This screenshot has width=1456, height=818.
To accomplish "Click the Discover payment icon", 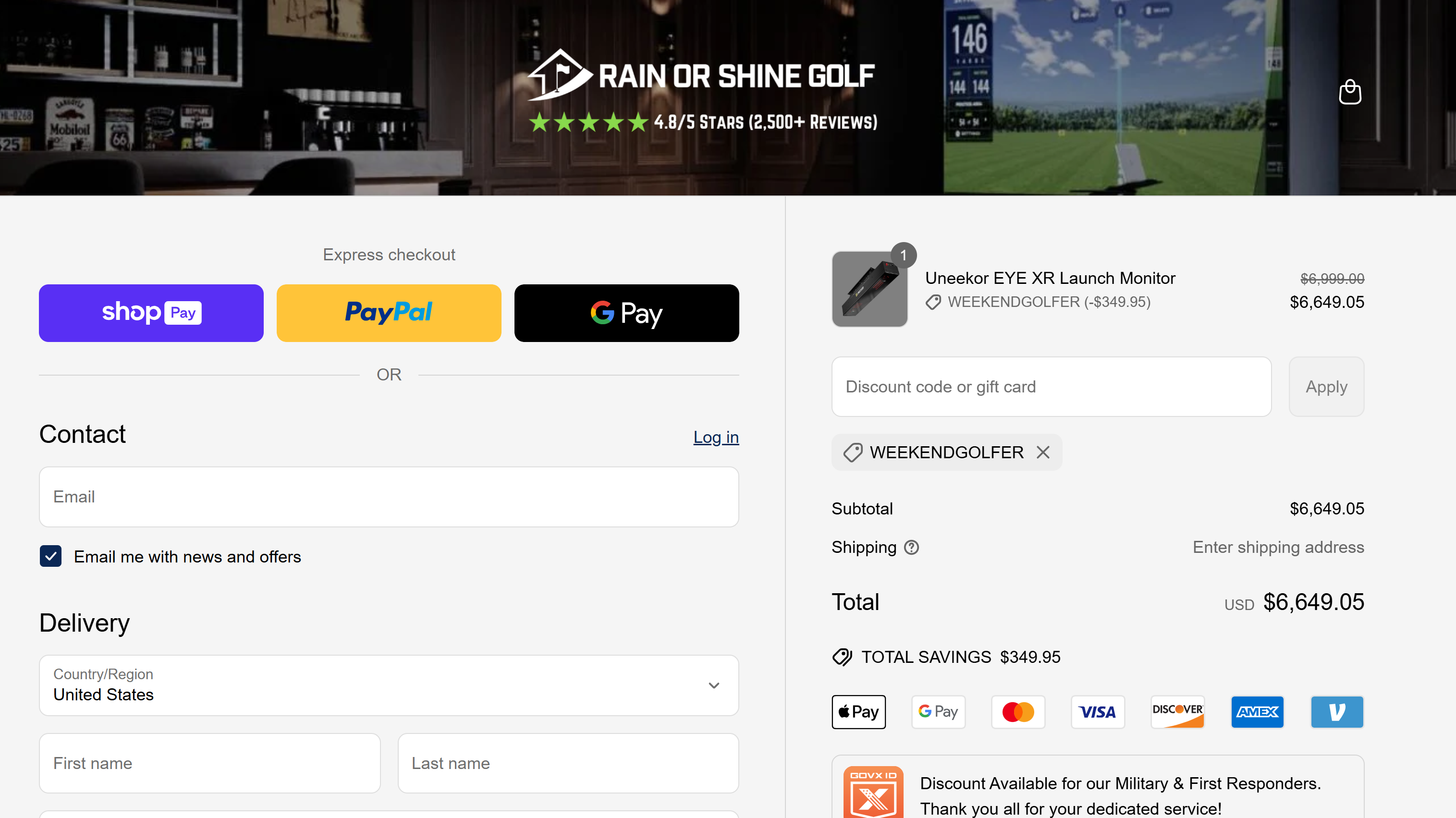I will 1177,712.
